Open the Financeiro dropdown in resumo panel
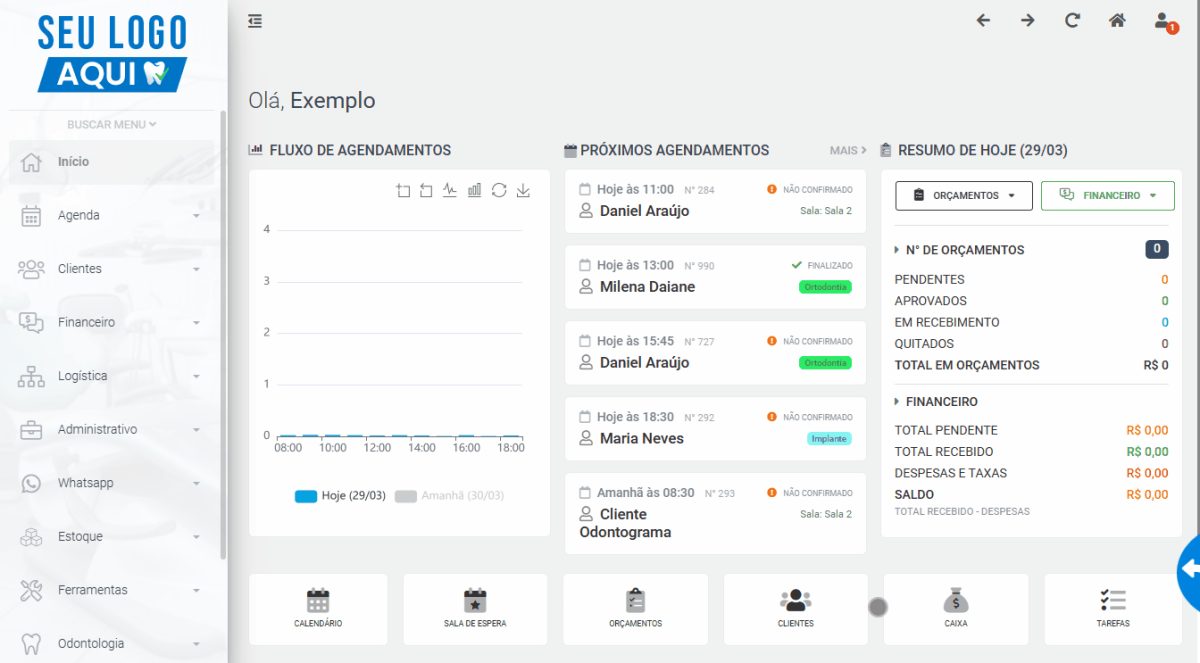 1108,196
